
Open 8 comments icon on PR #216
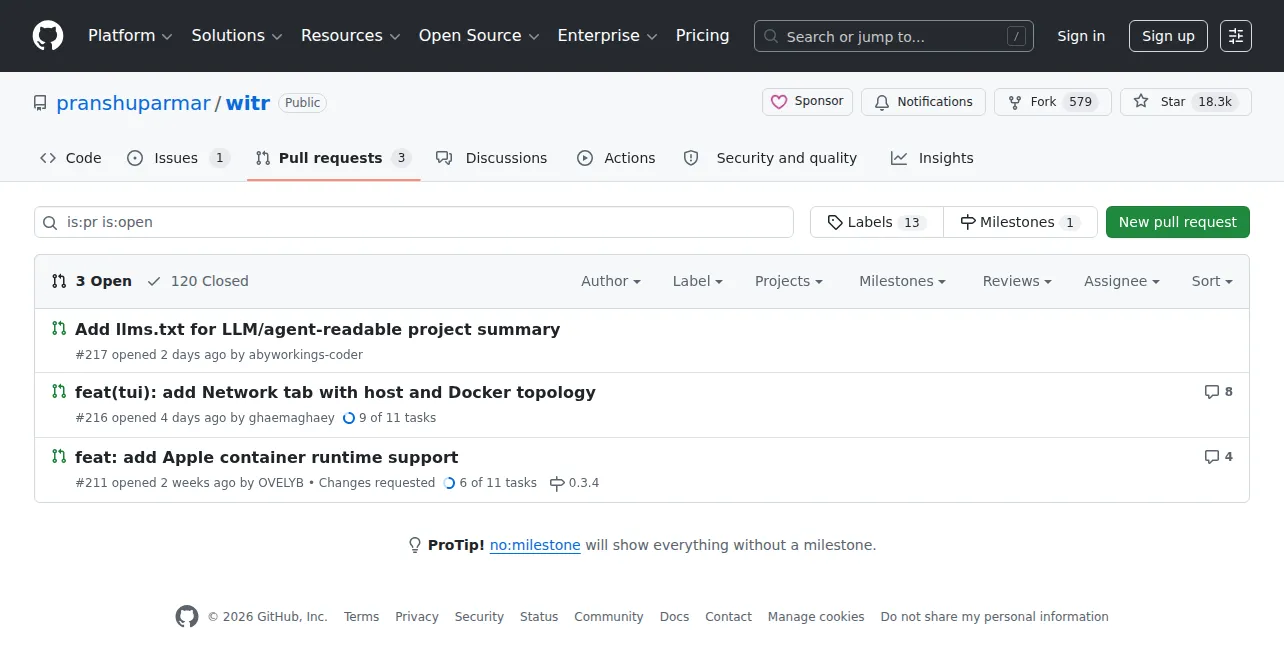click(x=1219, y=392)
